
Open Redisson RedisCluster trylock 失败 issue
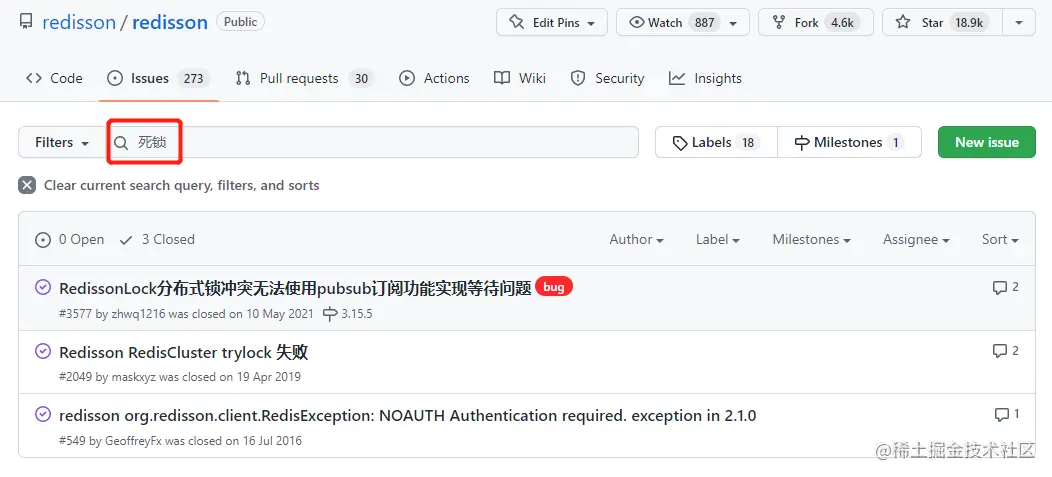[183, 352]
